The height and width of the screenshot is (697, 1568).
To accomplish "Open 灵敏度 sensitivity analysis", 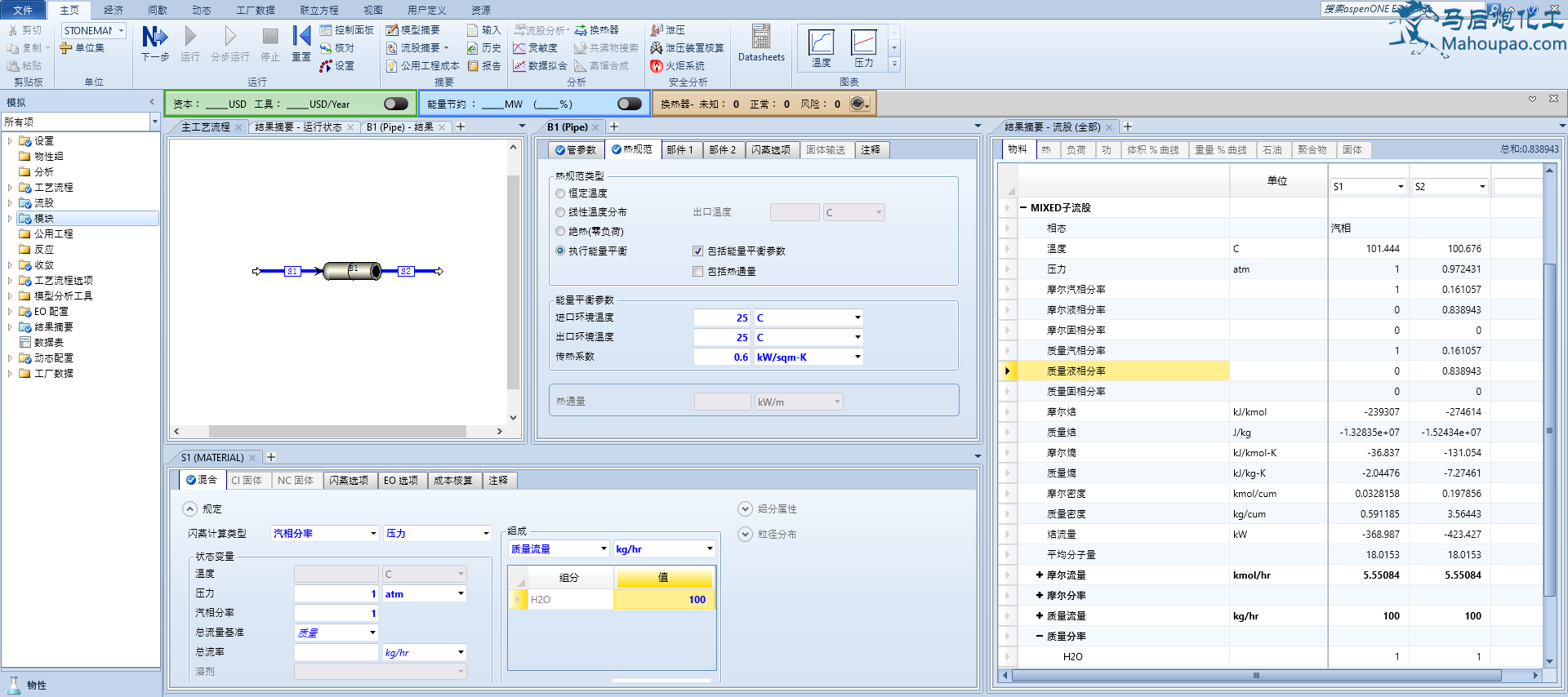I will 535,48.
